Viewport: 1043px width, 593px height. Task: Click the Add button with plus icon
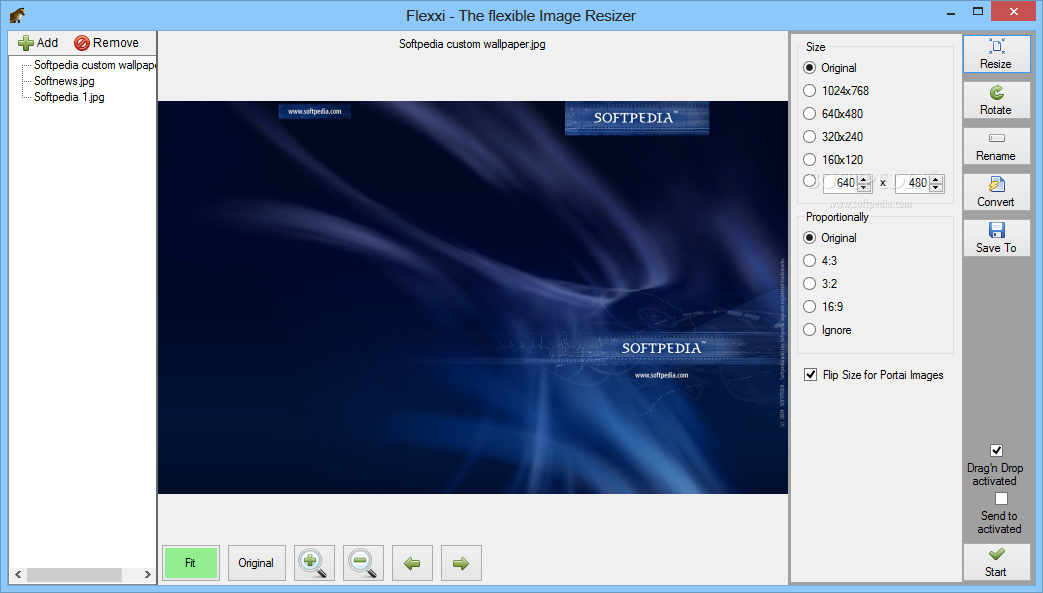(x=38, y=43)
